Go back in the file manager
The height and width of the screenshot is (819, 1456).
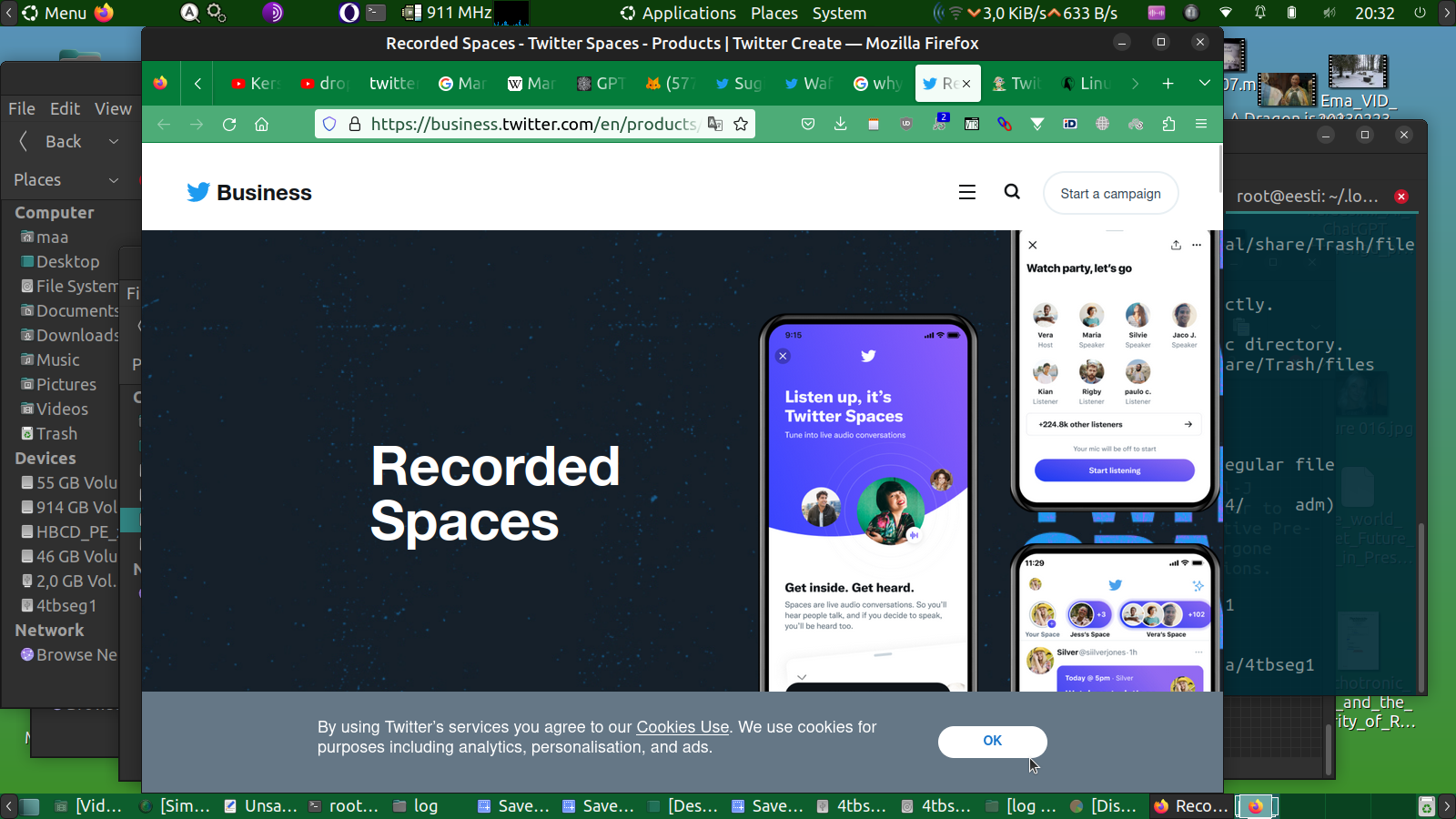51,141
